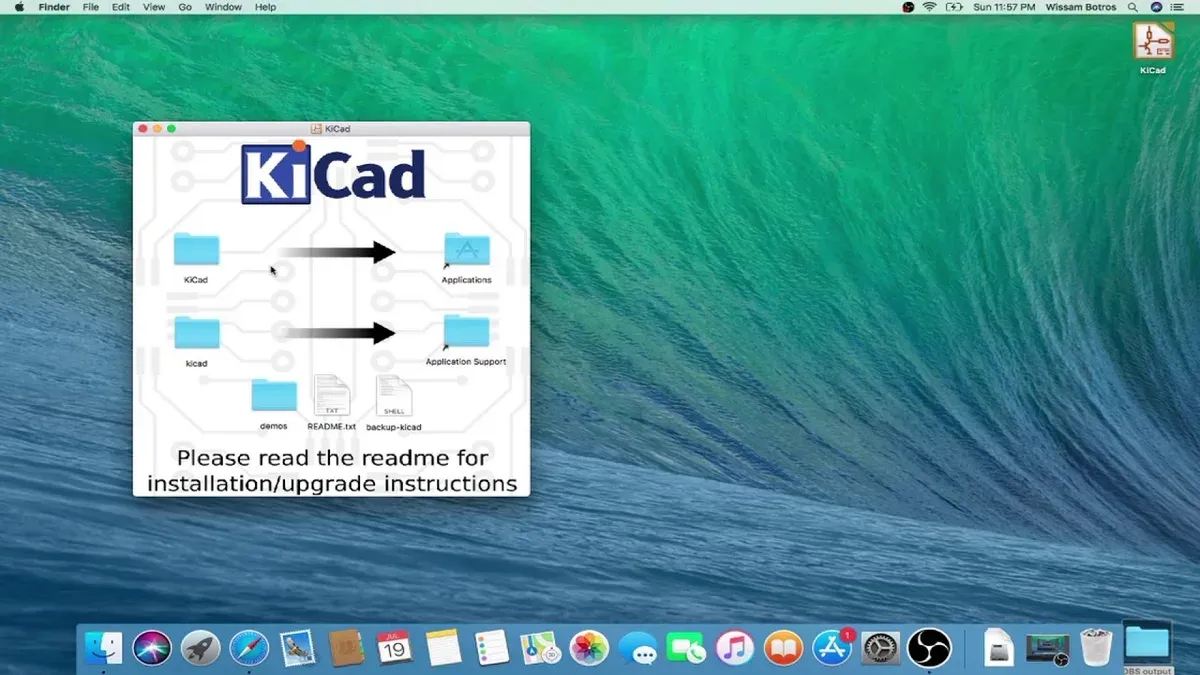The image size is (1200, 675).
Task: Open the Edit menu
Action: pos(121,7)
